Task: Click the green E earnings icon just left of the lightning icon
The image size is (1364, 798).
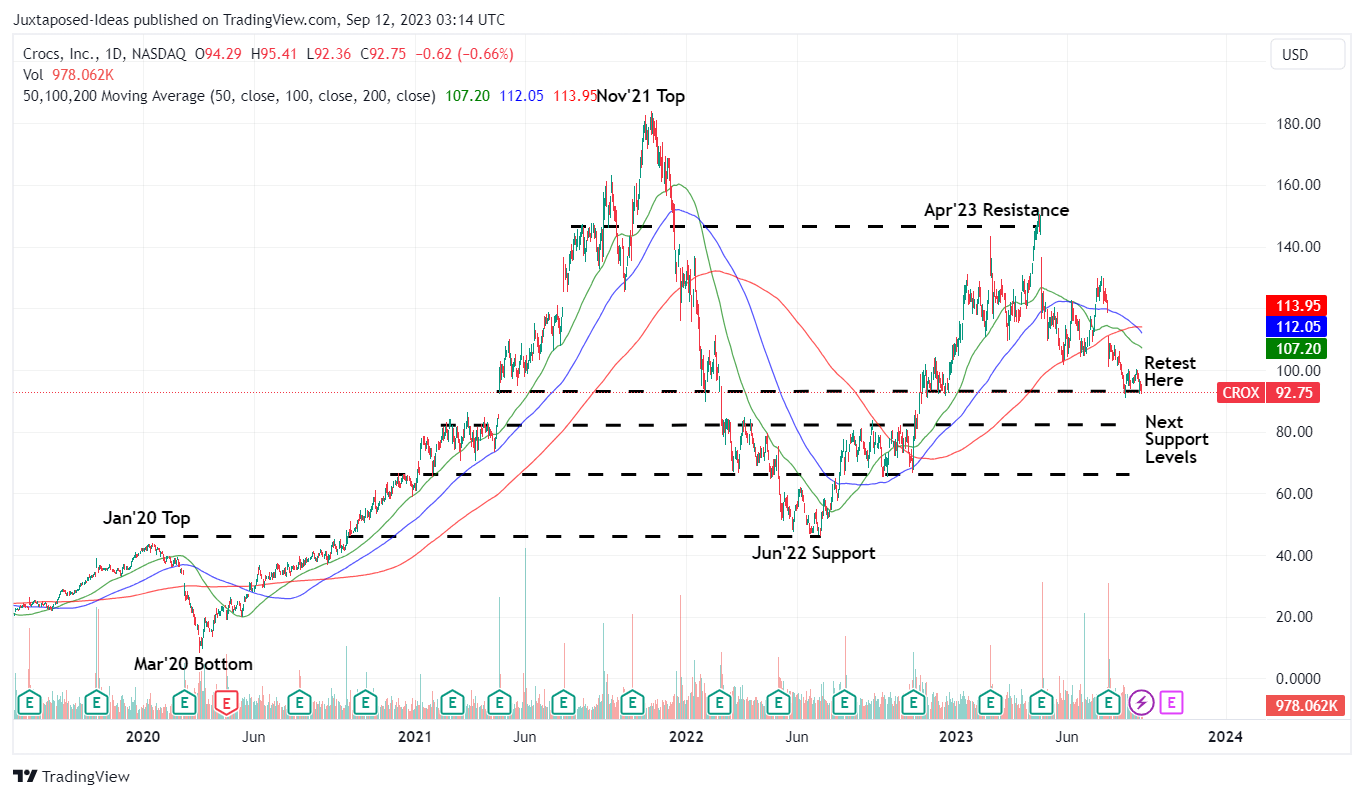Action: coord(1109,703)
